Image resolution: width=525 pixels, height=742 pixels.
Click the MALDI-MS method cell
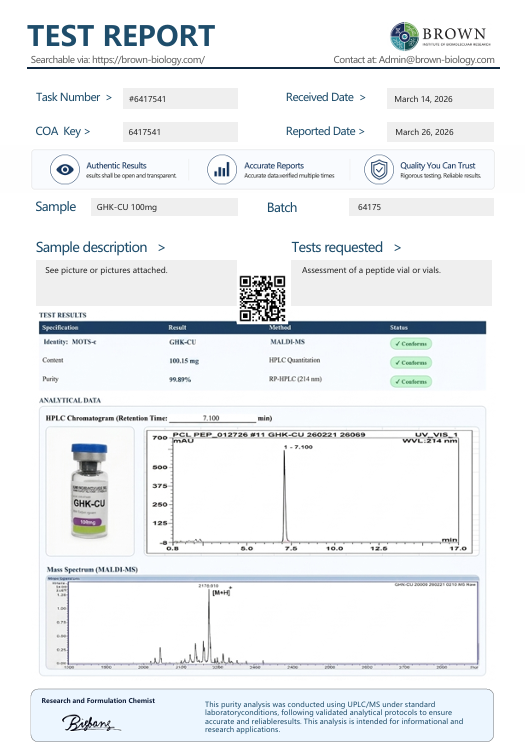coord(287,342)
